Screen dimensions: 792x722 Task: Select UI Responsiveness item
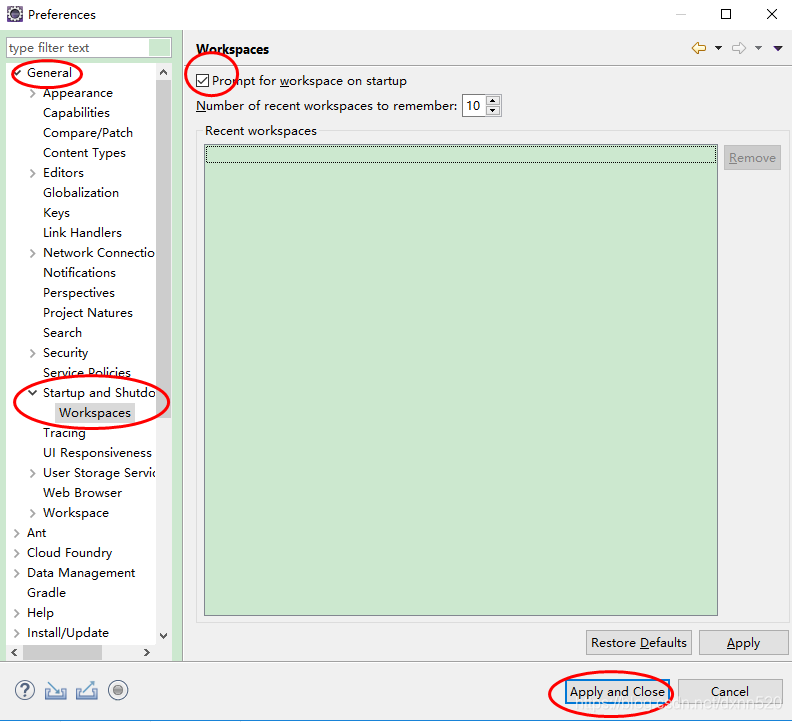(x=97, y=453)
